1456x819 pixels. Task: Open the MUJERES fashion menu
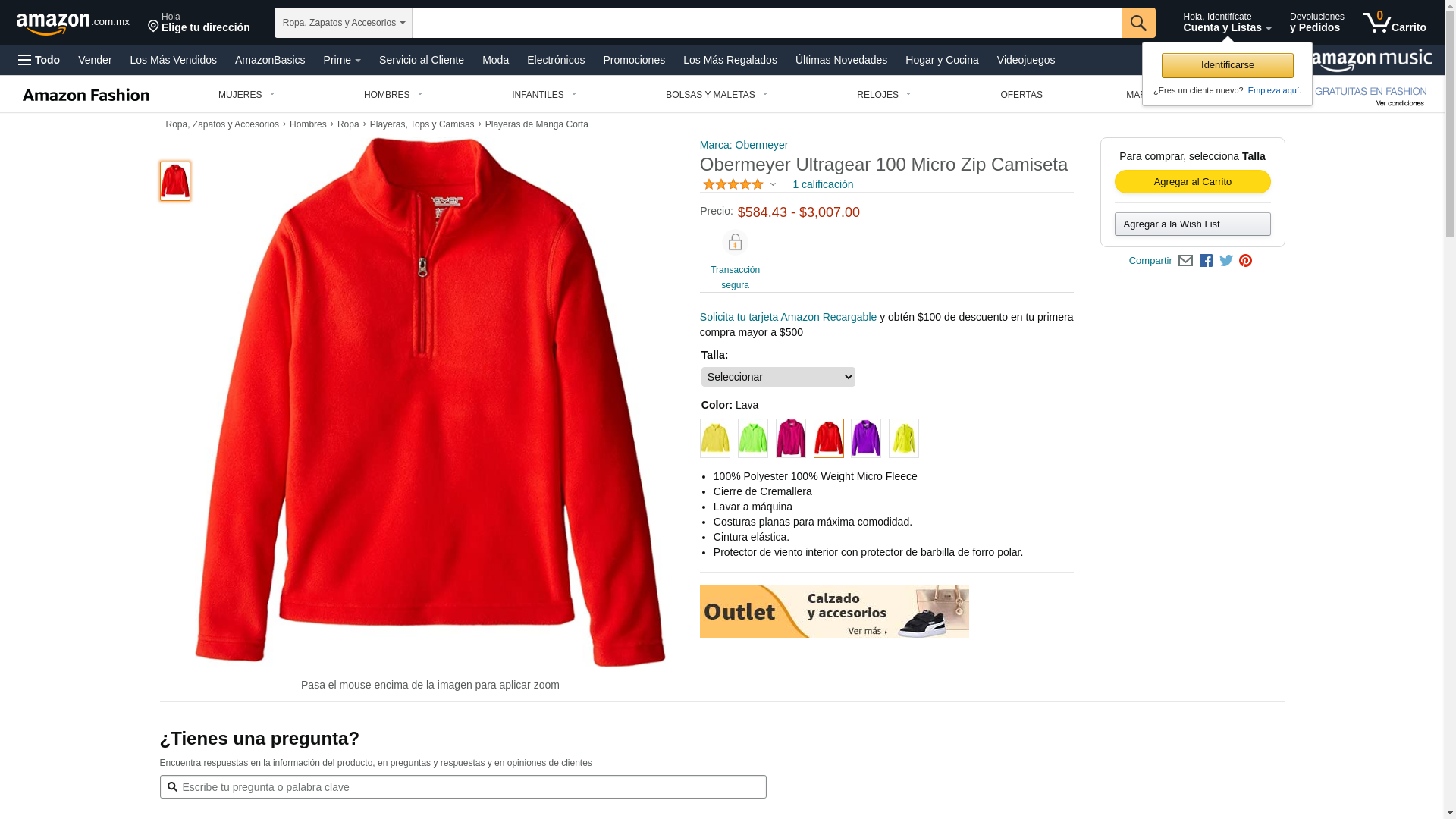pos(246,95)
